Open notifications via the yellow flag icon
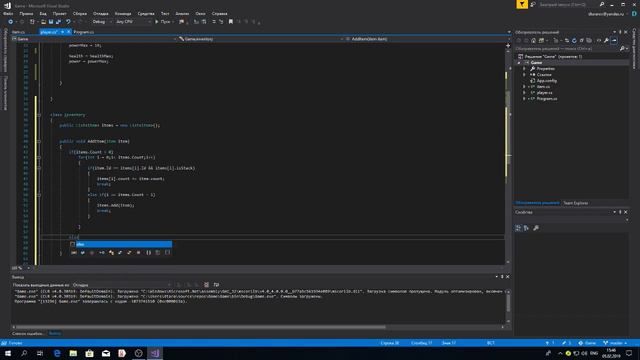The height and width of the screenshot is (360, 640). 522,4
